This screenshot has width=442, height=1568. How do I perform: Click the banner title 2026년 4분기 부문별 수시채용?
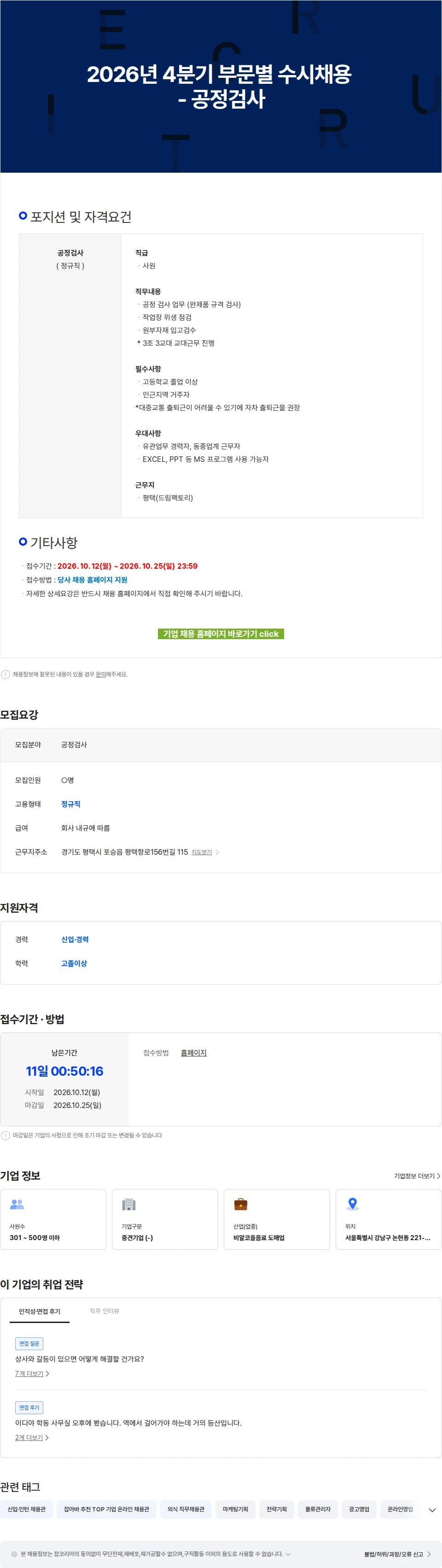[219, 74]
